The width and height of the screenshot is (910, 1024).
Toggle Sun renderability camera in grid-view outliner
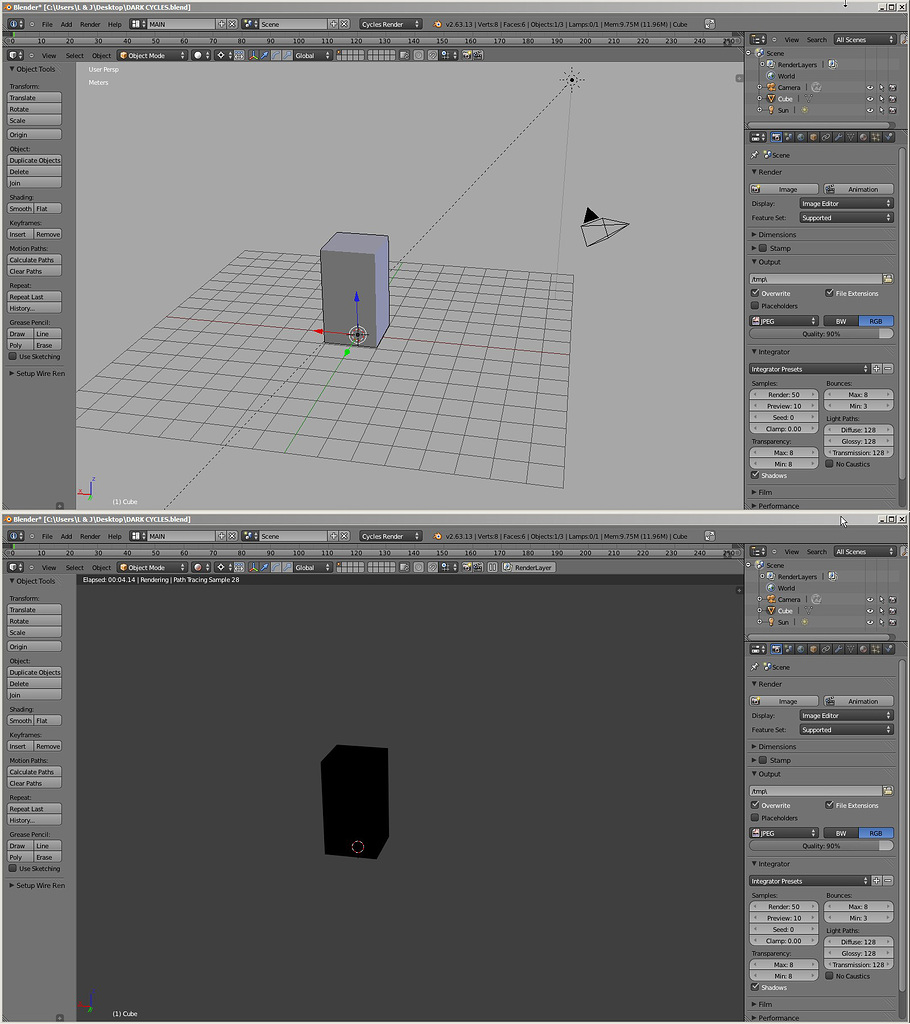pos(892,110)
